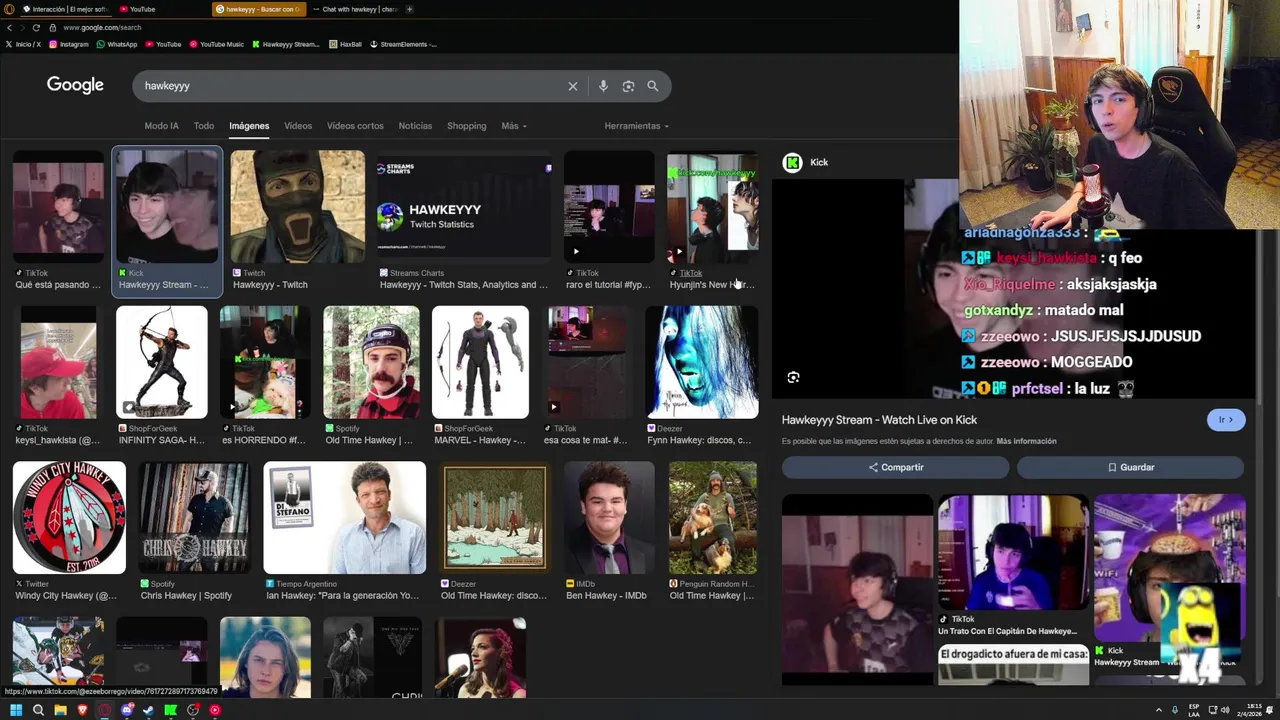Open the Windy City Hawkey logo image
Image resolution: width=1280 pixels, height=720 pixels.
click(69, 518)
